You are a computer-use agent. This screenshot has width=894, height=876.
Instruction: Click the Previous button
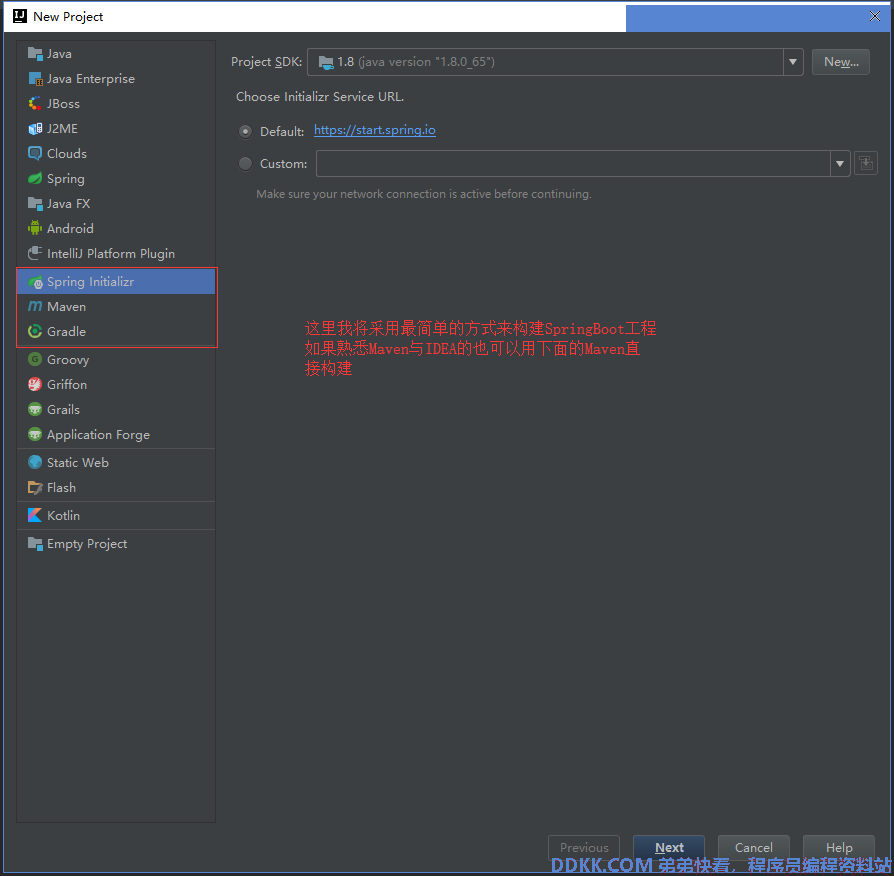point(584,847)
